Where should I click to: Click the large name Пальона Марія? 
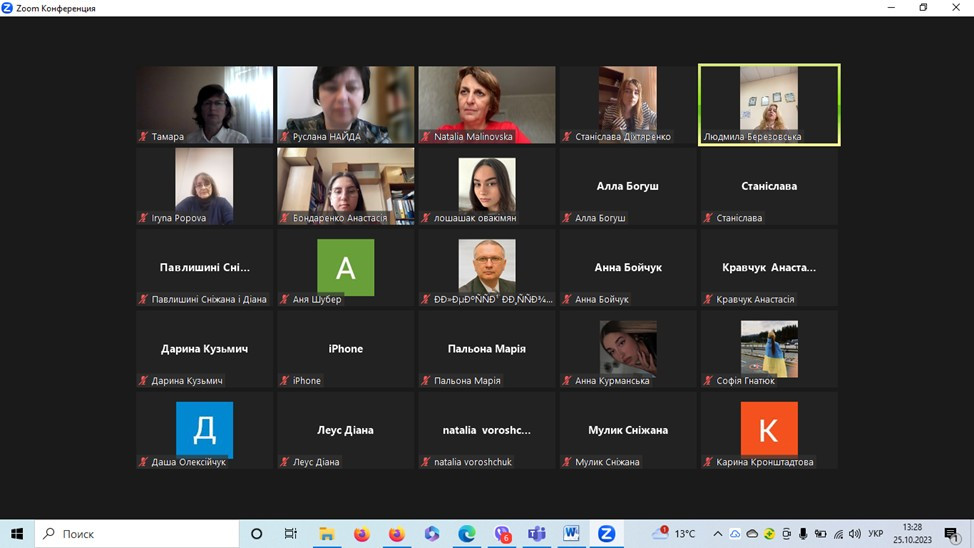[487, 349]
